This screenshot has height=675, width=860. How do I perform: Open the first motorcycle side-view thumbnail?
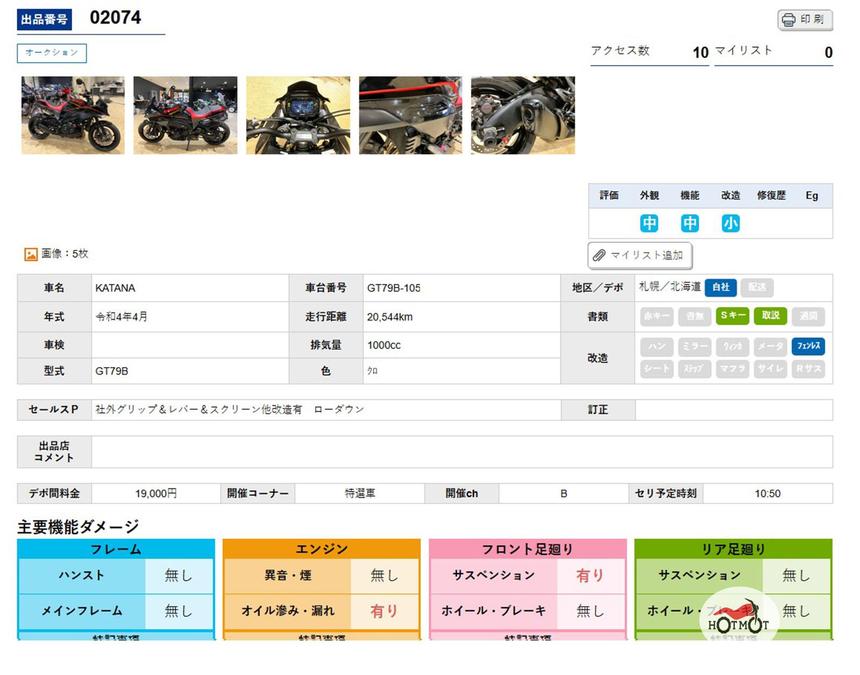[x=73, y=115]
